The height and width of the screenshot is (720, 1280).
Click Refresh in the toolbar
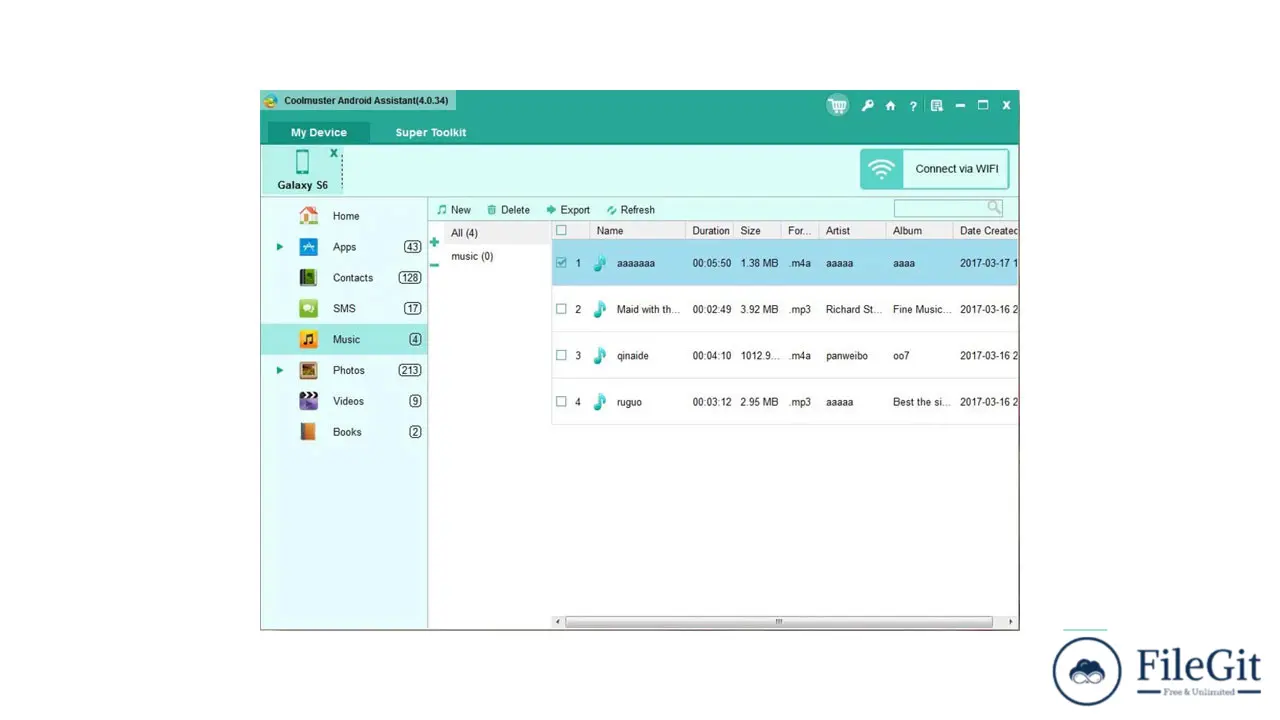[x=630, y=210]
